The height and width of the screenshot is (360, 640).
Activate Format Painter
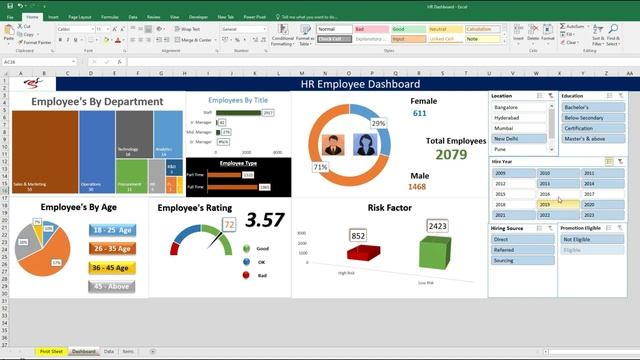click(34, 42)
